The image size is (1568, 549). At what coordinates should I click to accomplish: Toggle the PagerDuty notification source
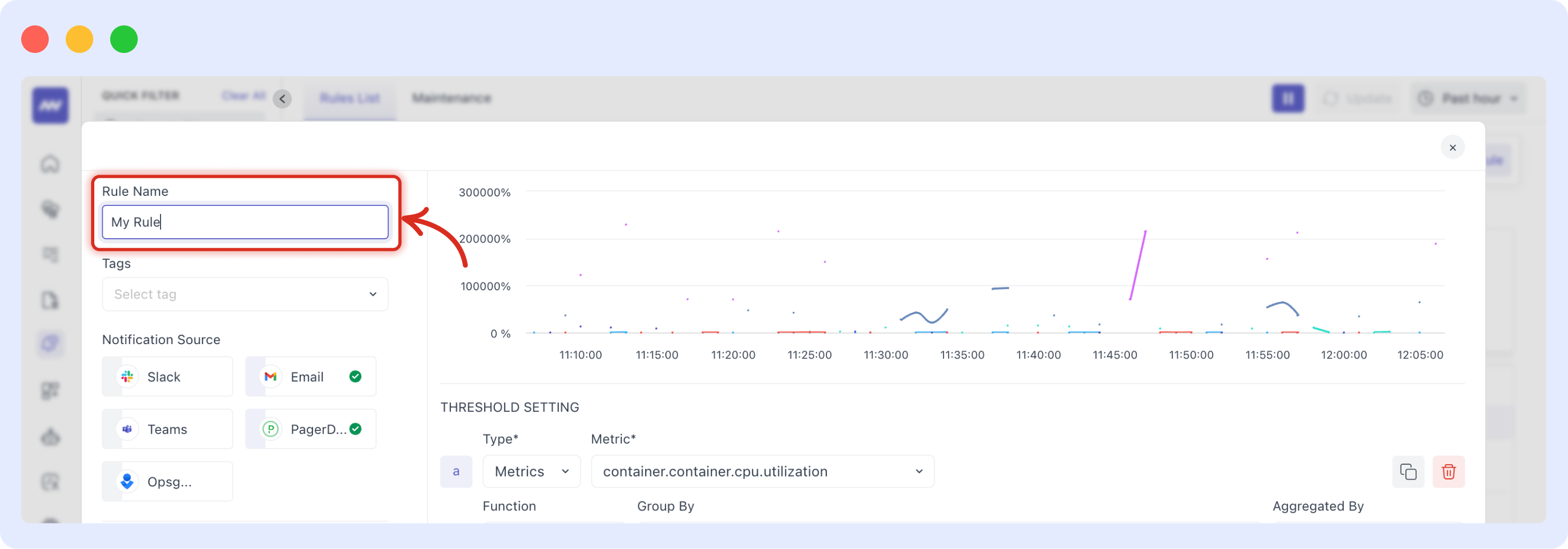tap(310, 429)
